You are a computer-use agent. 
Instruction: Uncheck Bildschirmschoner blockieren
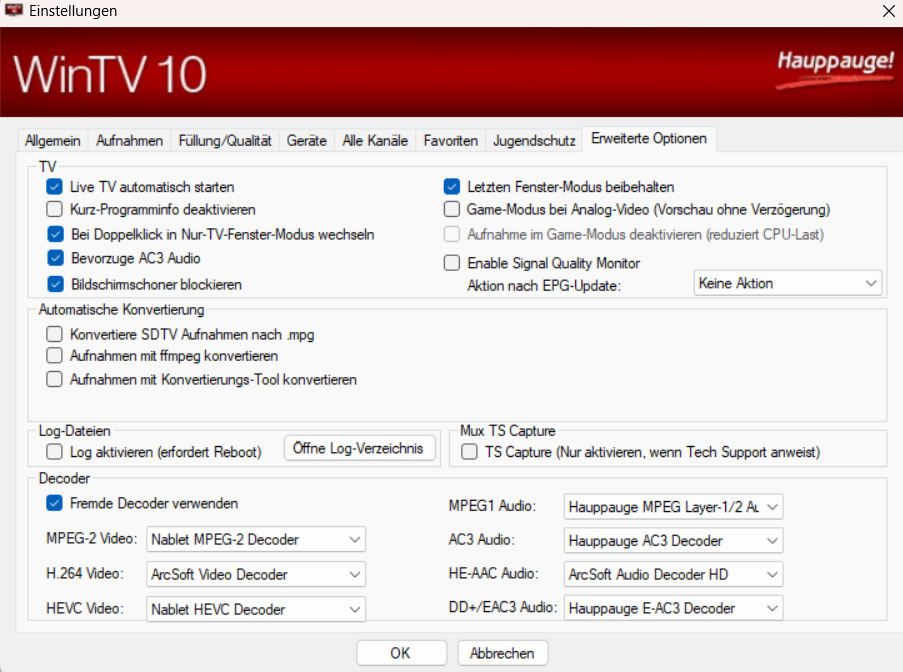click(55, 284)
